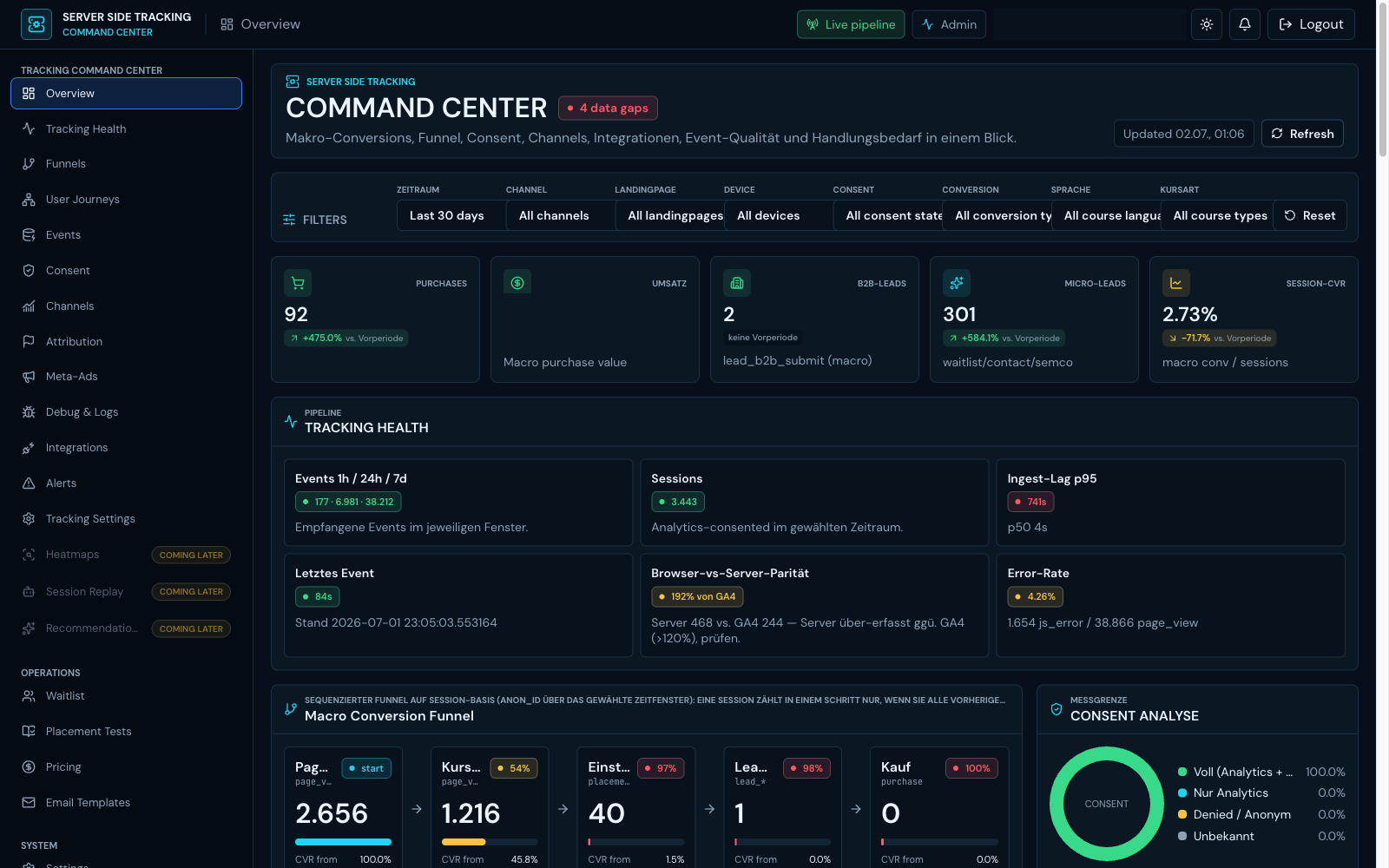
Task: Open Tracking Health in the sidebar
Action: click(x=126, y=128)
